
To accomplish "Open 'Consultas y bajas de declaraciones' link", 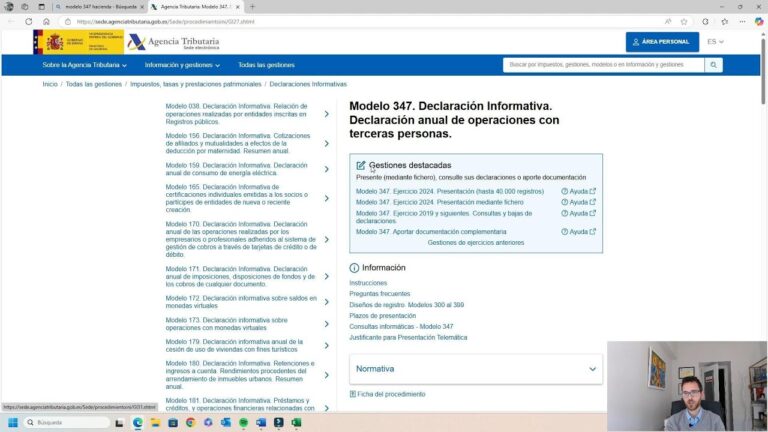I will 444,217.
